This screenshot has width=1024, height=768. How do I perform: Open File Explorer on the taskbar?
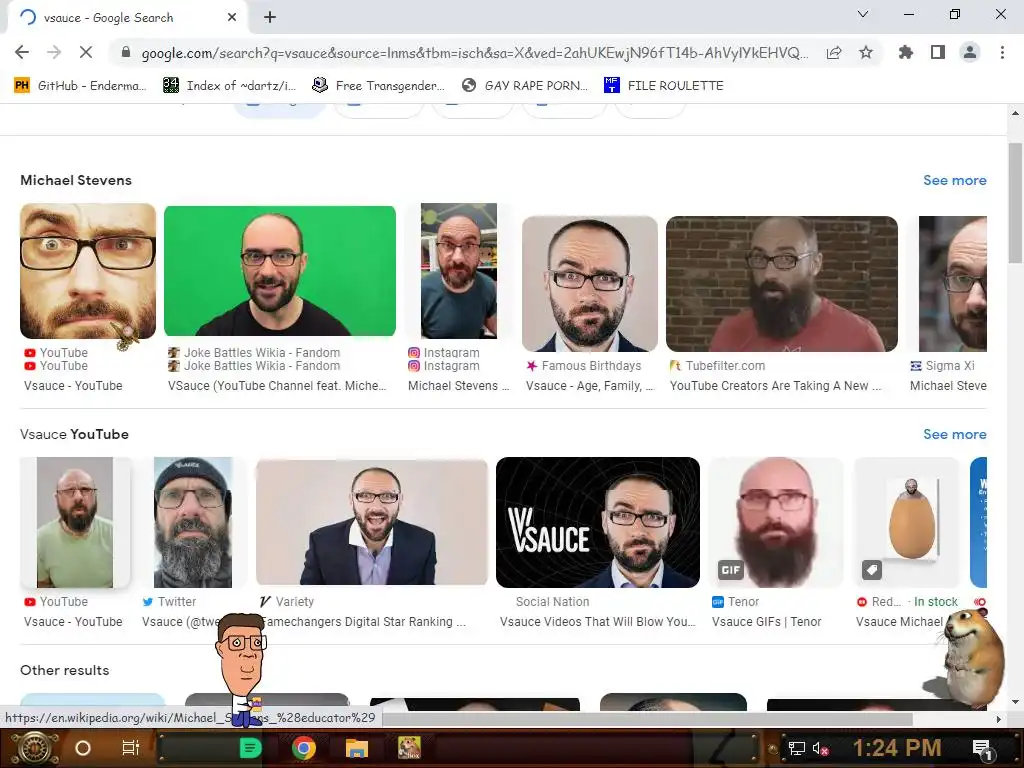(x=357, y=748)
